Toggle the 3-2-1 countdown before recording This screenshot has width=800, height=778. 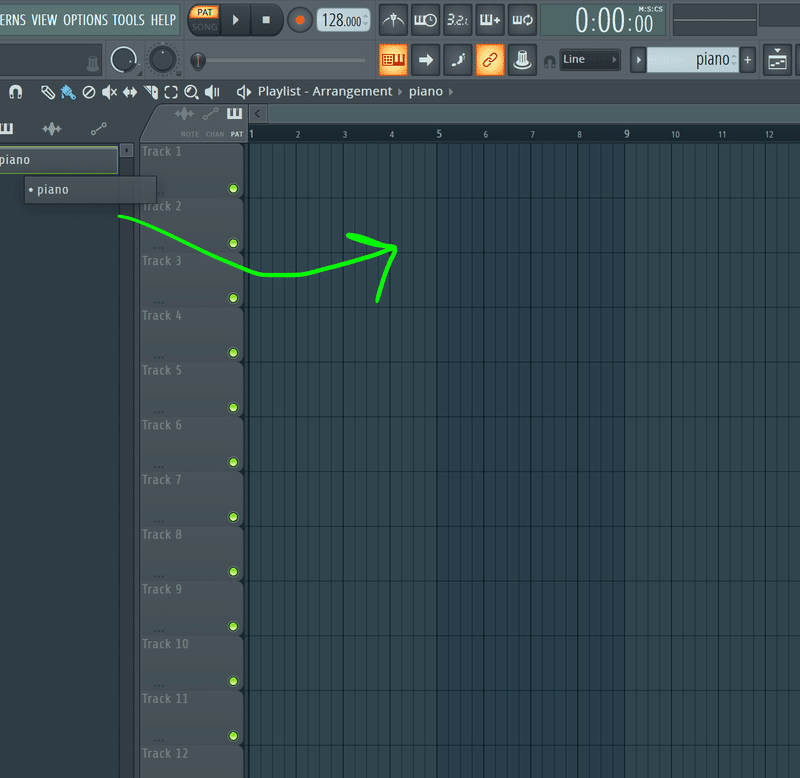pyautogui.click(x=457, y=20)
